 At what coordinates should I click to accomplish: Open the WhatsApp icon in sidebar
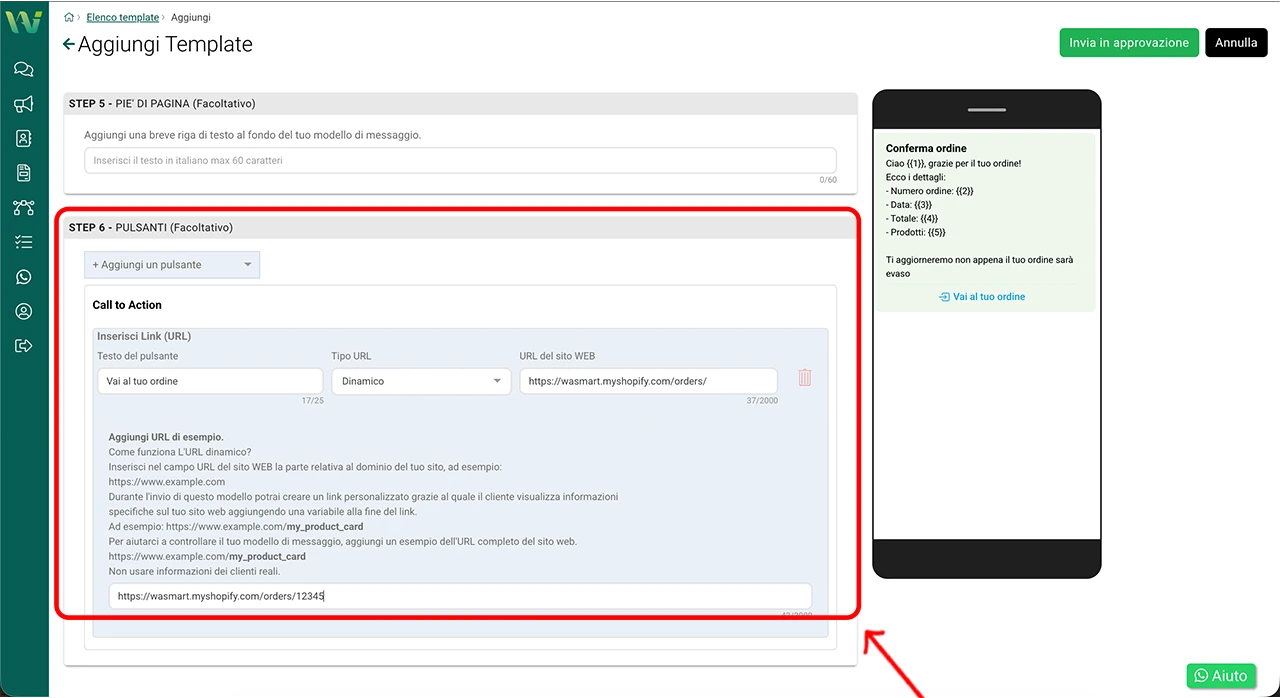tap(24, 277)
